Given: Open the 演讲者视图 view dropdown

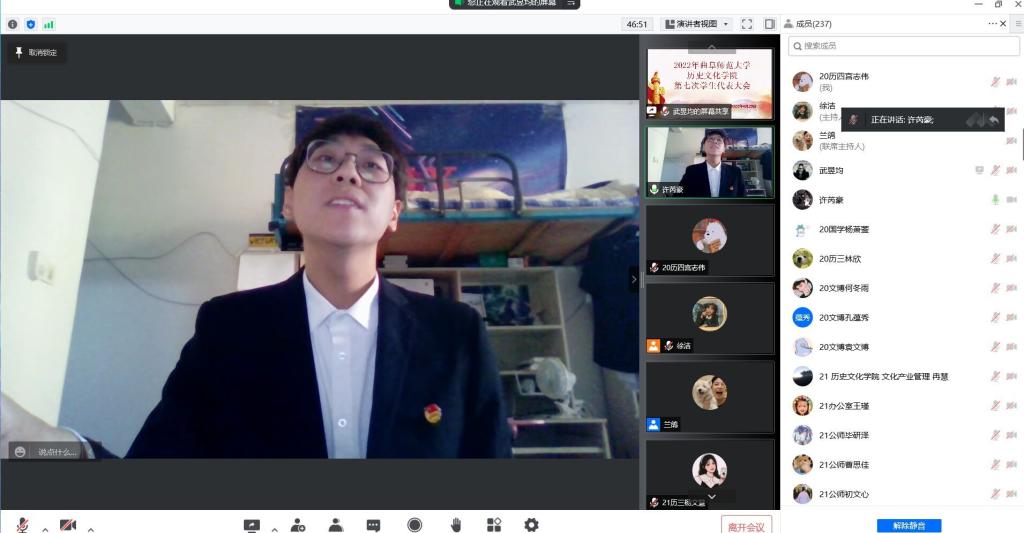Looking at the screenshot, I should [x=697, y=24].
